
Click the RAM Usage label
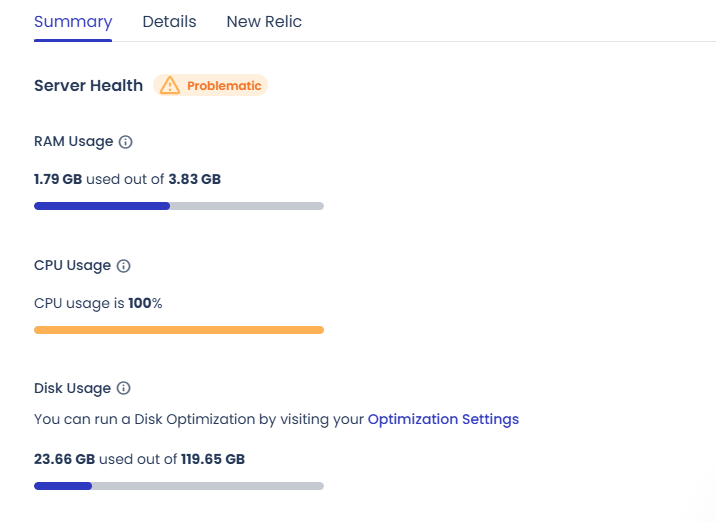coord(73,142)
